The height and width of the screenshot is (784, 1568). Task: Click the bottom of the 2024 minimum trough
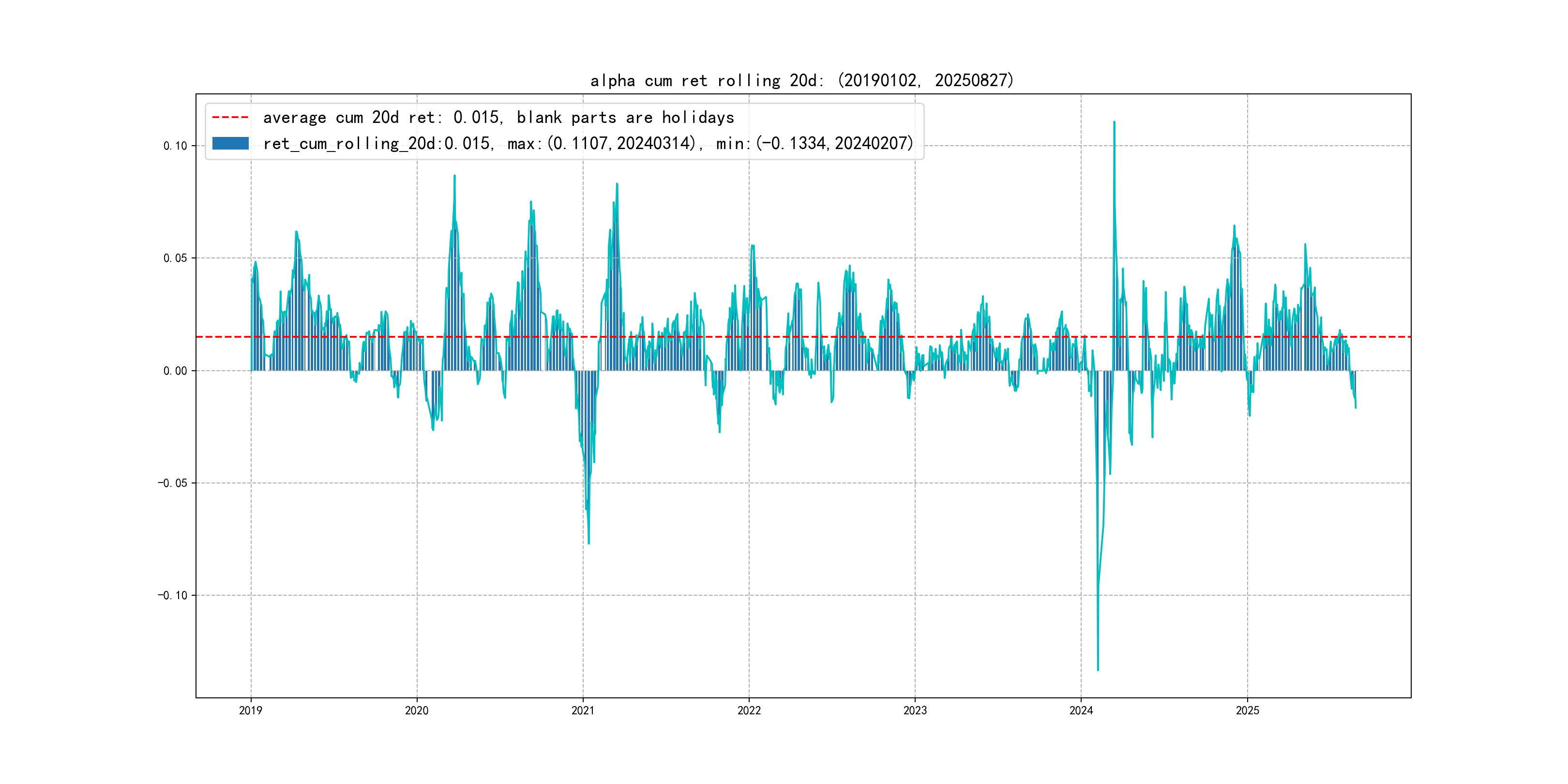[1098, 670]
